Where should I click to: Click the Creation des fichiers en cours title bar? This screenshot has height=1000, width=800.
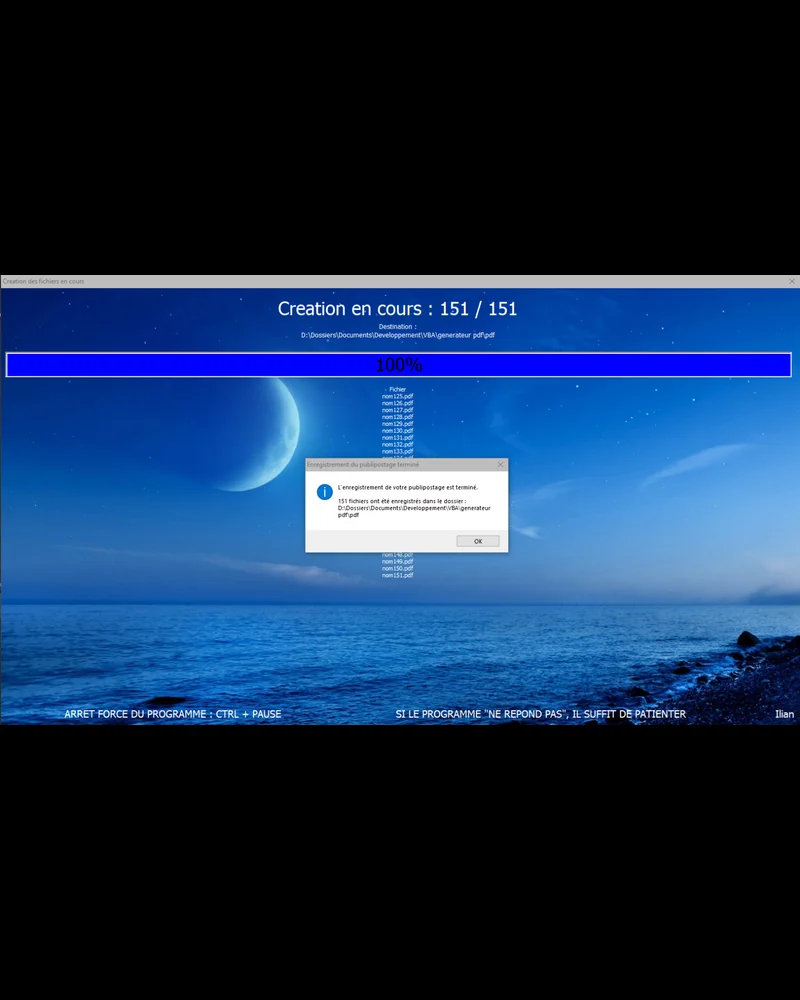click(x=42, y=281)
